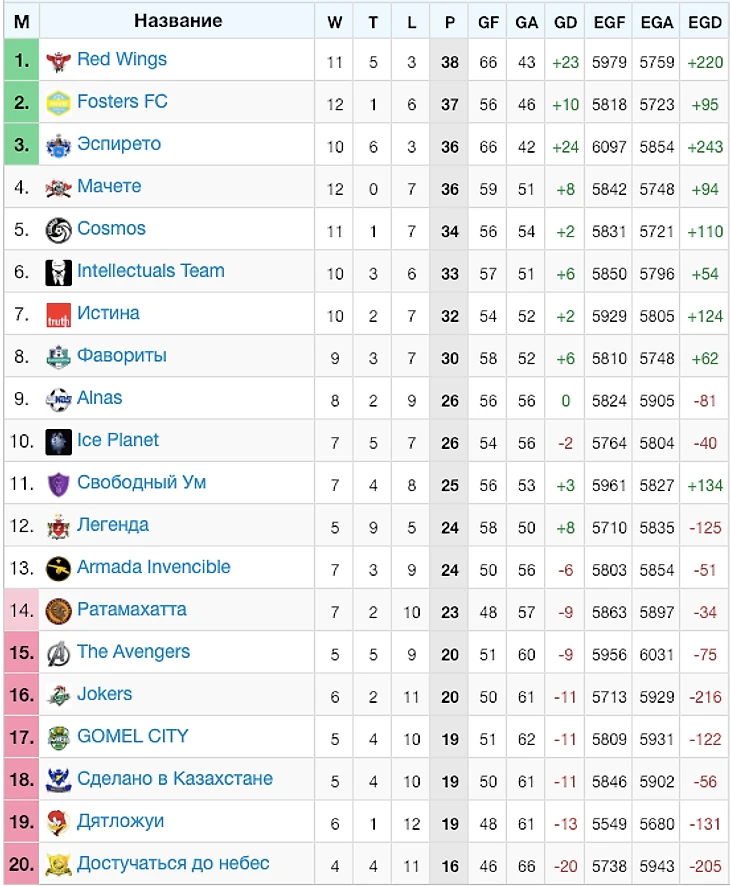Viewport: 730px width, 886px height.
Task: Click the Intellectuals Team black logo
Action: 58,273
